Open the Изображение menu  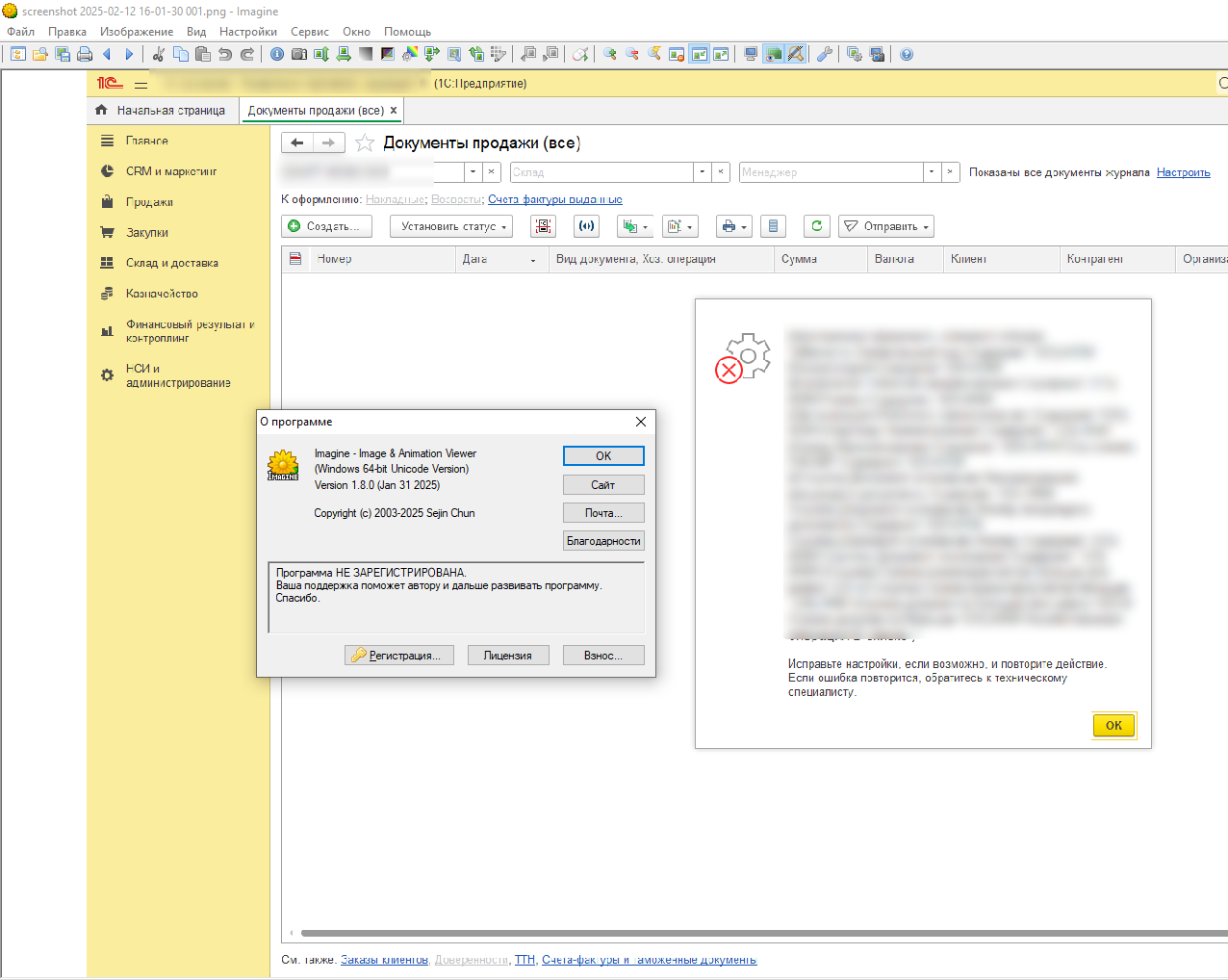coord(137,32)
